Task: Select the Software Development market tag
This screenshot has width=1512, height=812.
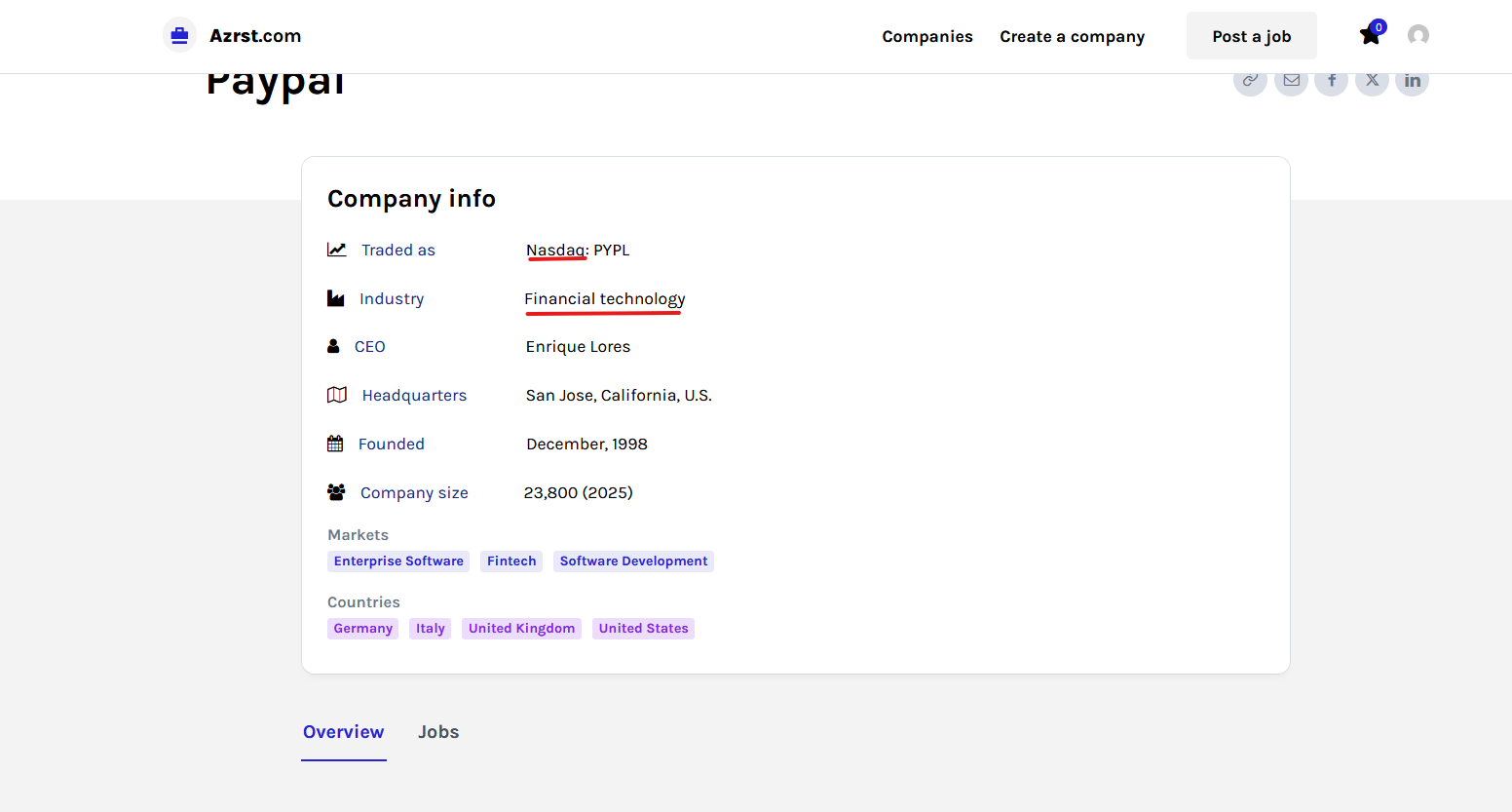Action: point(633,561)
